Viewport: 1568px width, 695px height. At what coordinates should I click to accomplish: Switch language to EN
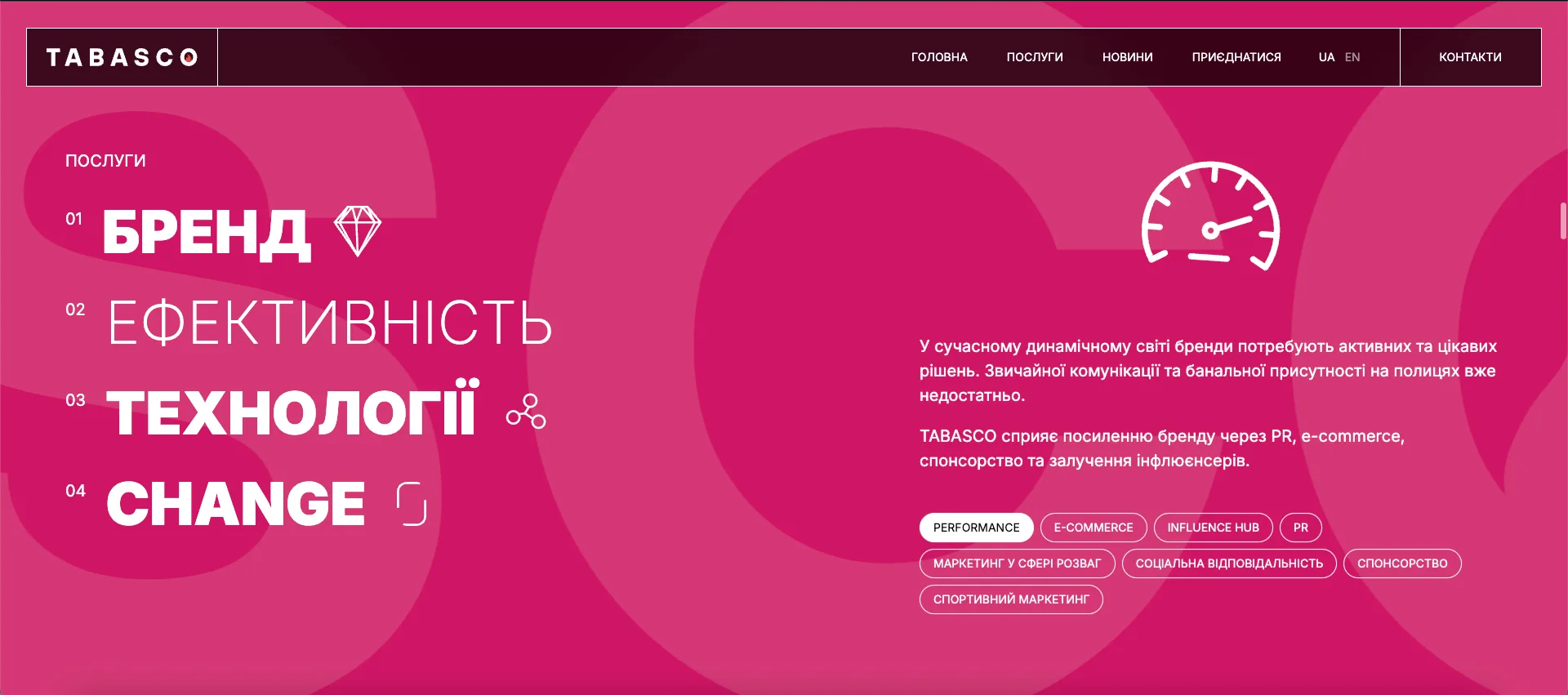(1352, 57)
